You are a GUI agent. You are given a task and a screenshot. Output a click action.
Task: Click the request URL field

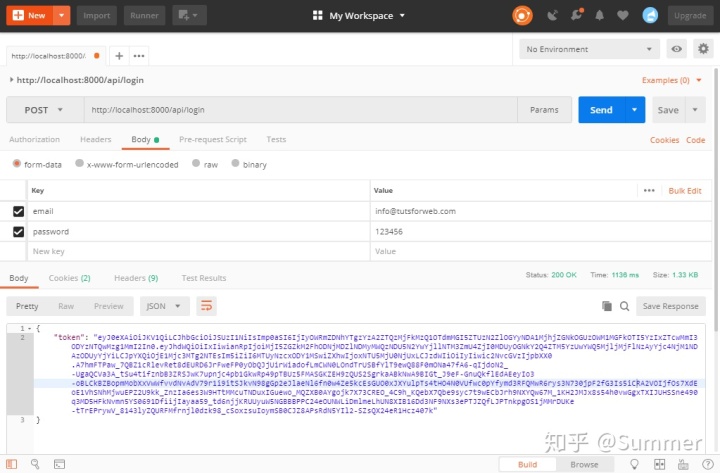tap(300, 110)
